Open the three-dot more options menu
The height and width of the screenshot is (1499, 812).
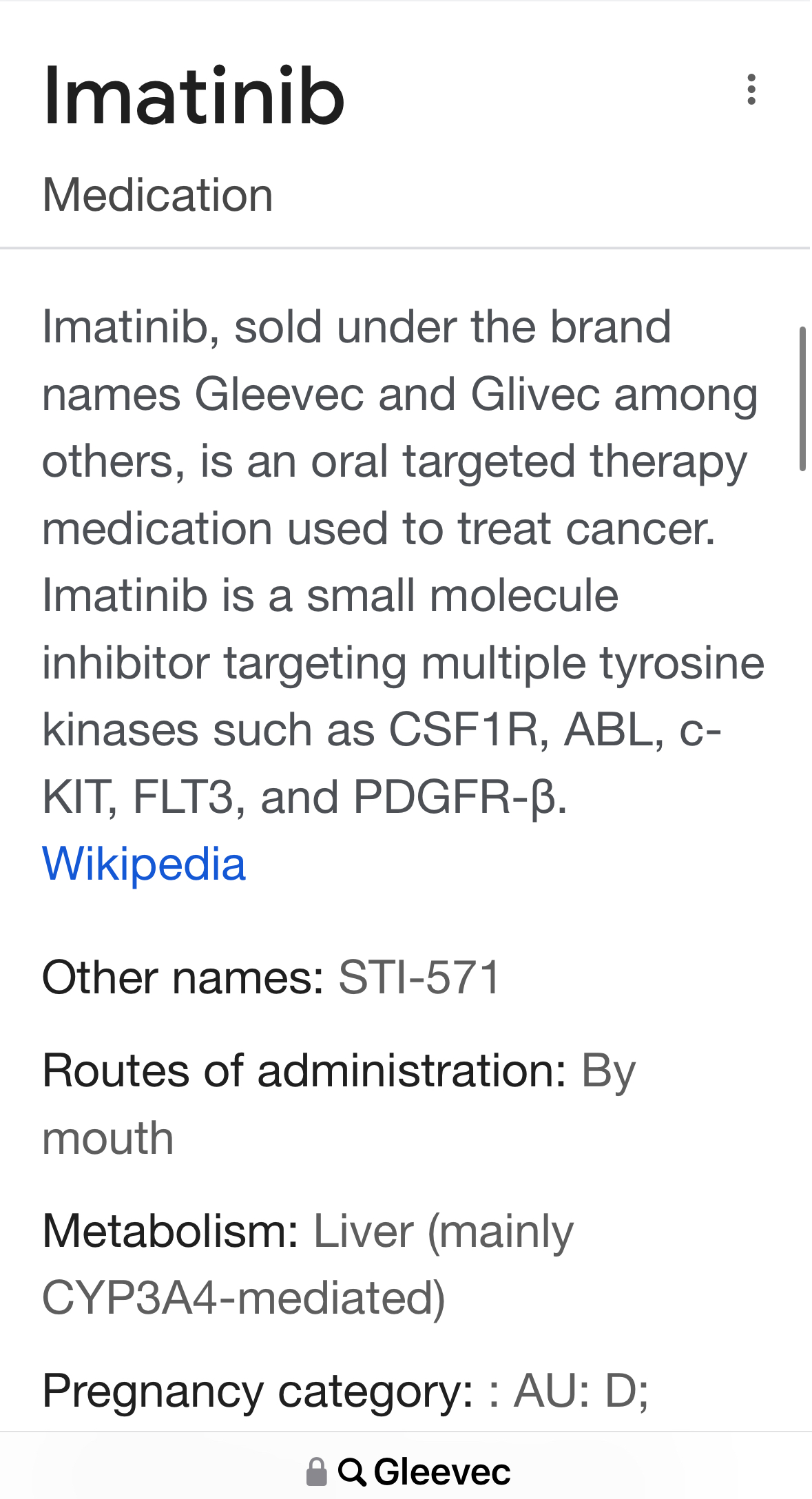point(751,90)
